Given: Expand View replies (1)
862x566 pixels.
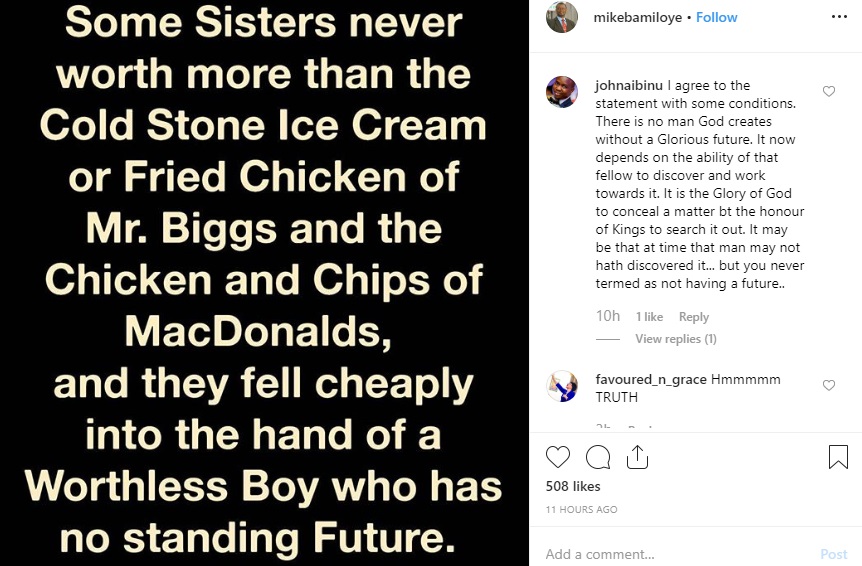Looking at the screenshot, I should coord(676,339).
